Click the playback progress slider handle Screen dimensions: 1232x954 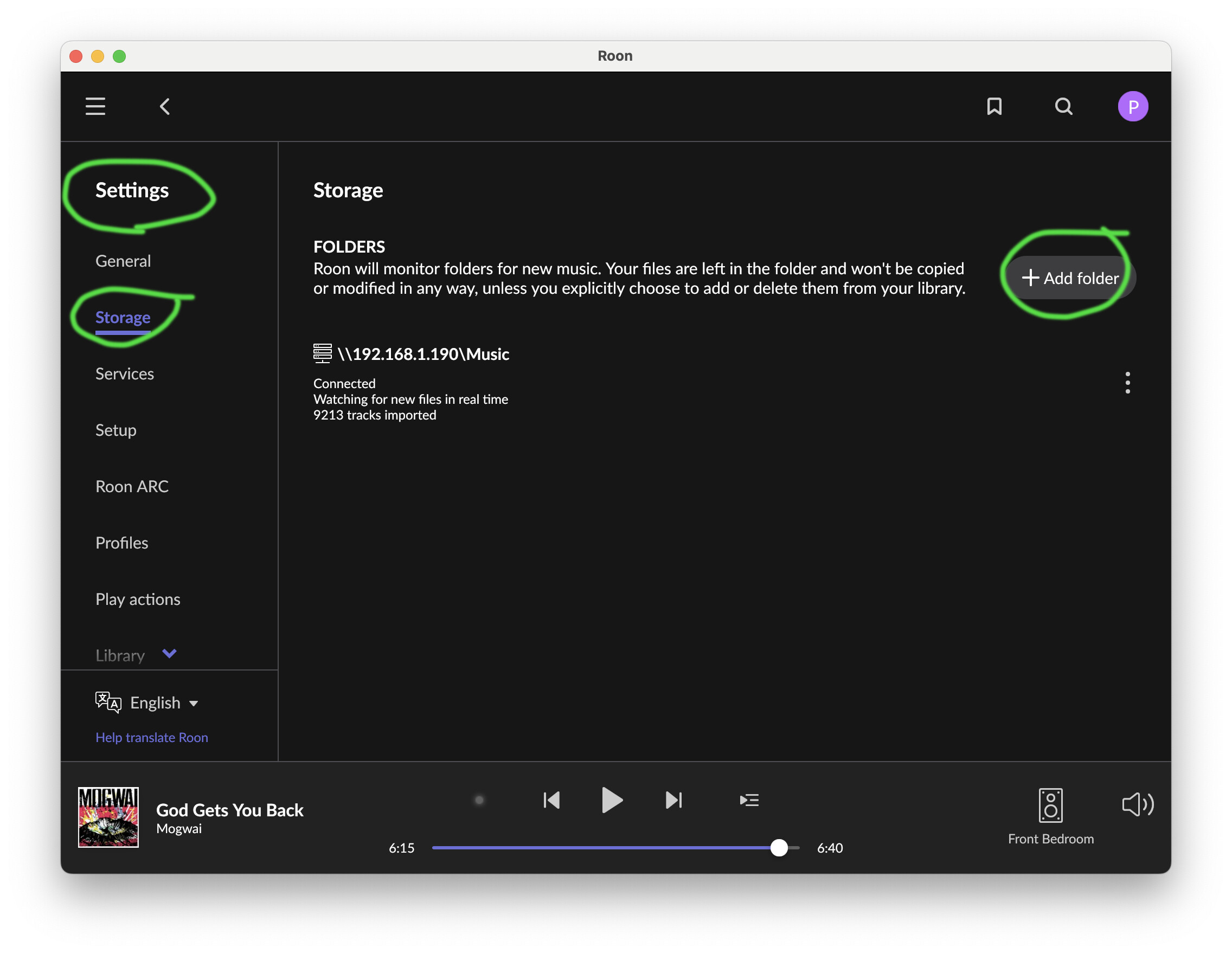coord(779,847)
